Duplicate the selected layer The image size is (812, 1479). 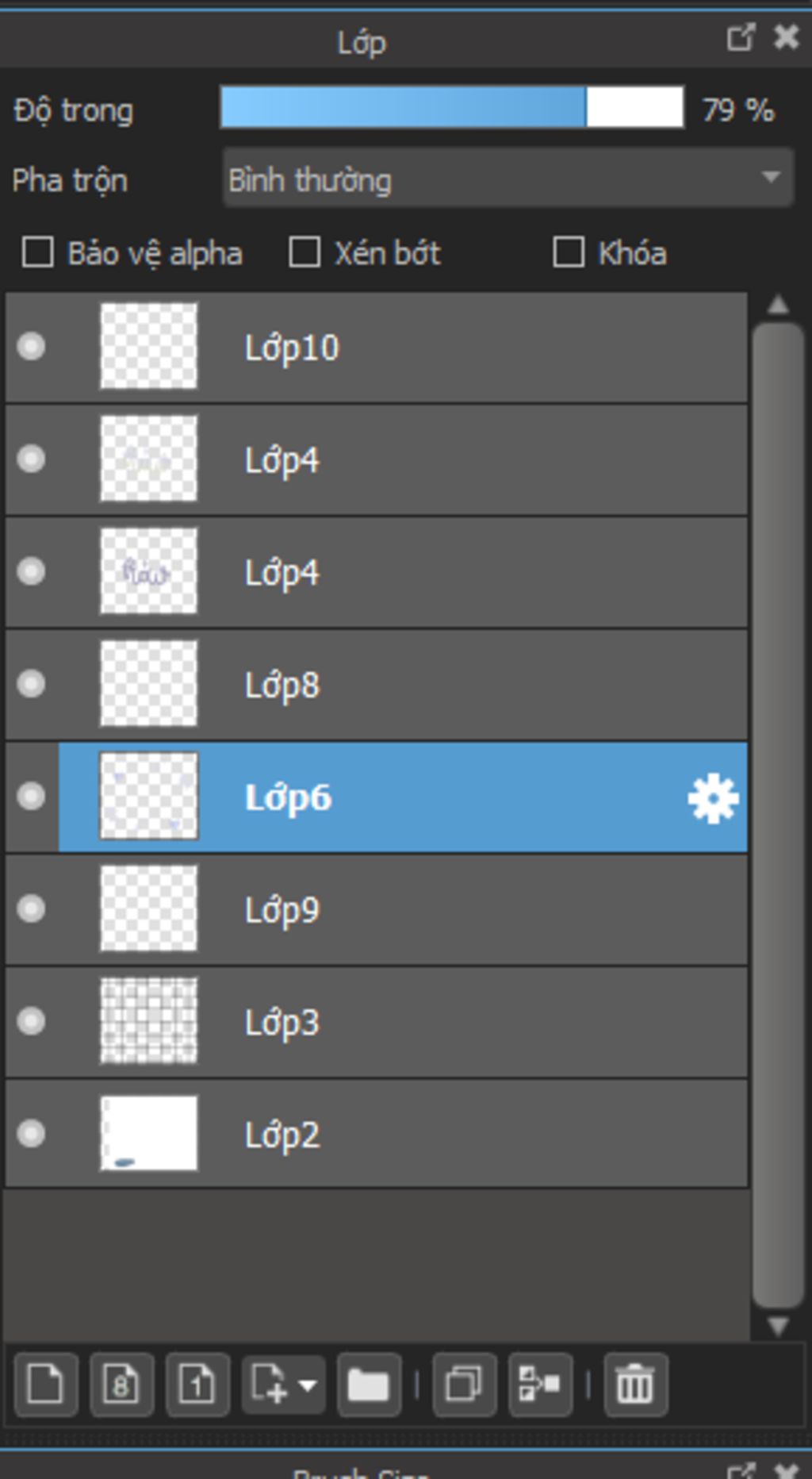(464, 1385)
